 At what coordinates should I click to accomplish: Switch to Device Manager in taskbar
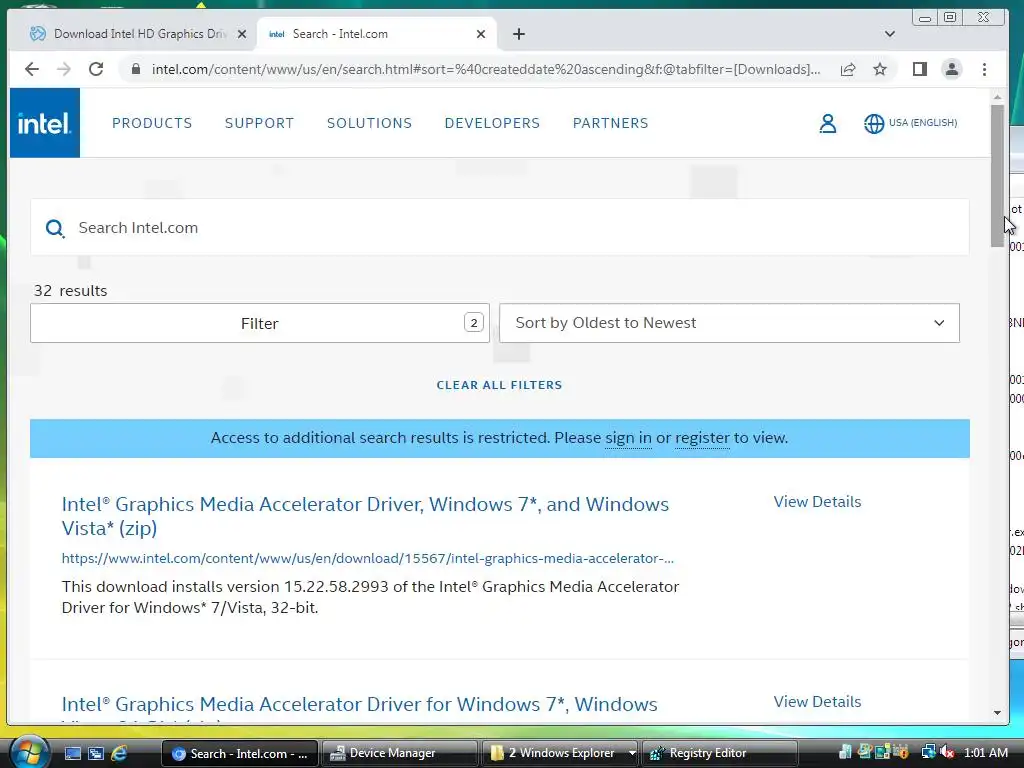[400, 753]
